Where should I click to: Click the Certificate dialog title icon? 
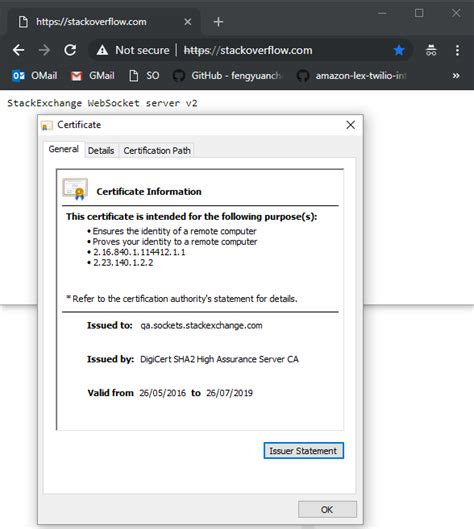pos(47,125)
